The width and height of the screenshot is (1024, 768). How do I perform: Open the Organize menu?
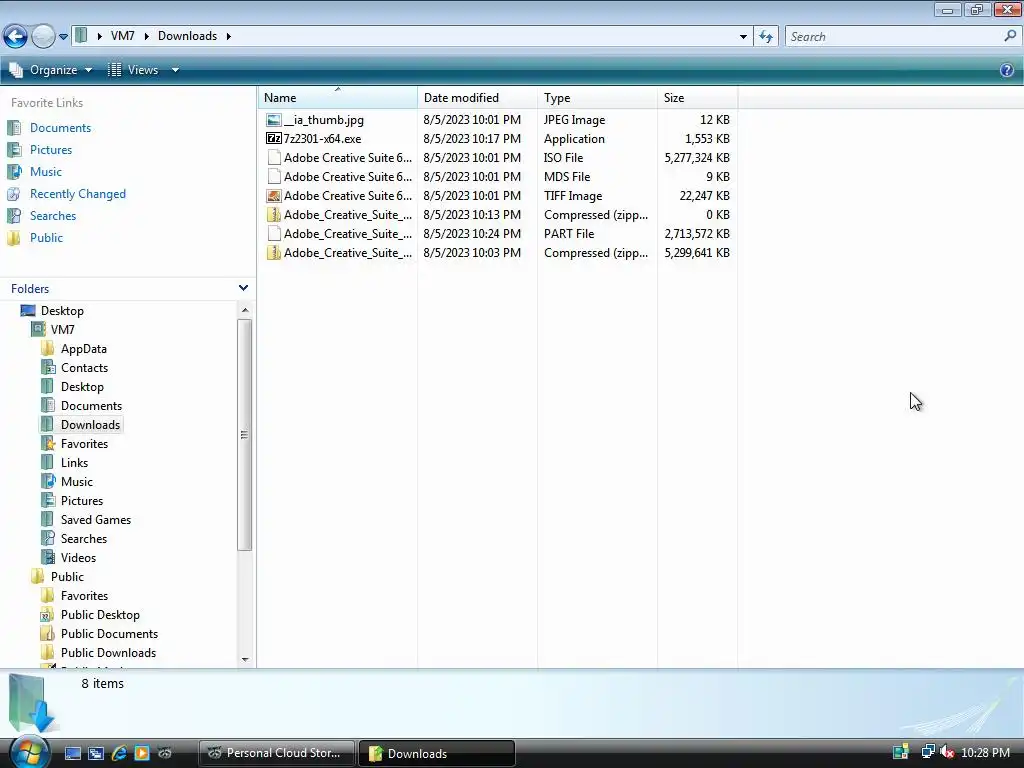pyautogui.click(x=51, y=70)
